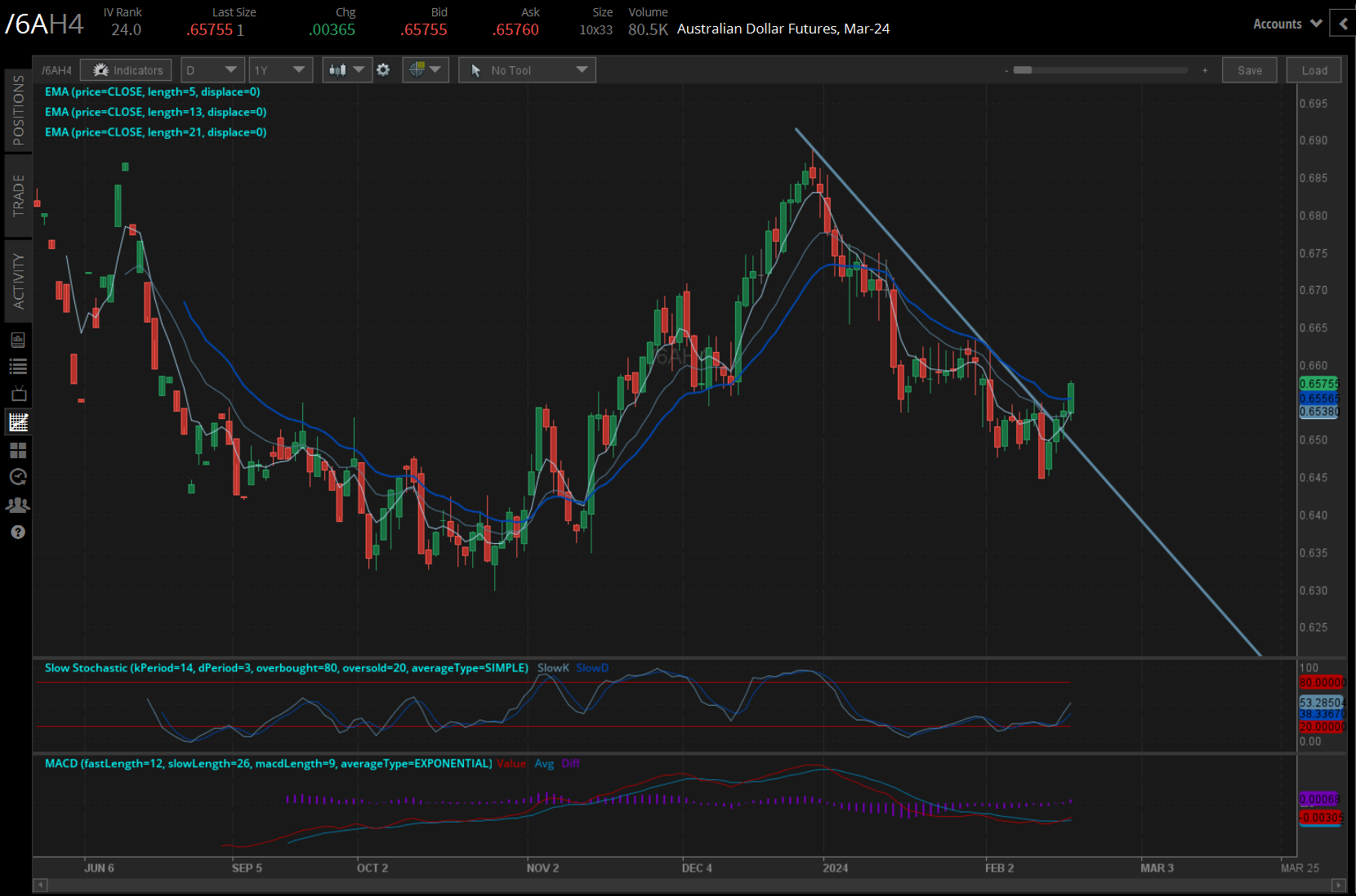This screenshot has width=1356, height=896.
Task: Click the clock history icon in sidebar
Action: 18,477
